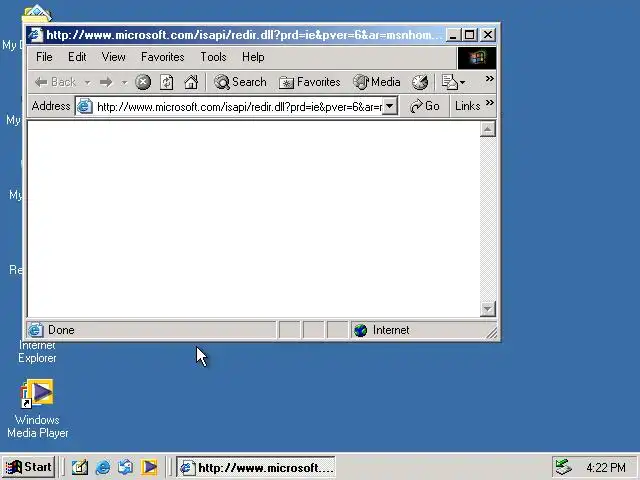Click the microsoft.com taskbar button
Screen dimensions: 640x480
click(256, 467)
